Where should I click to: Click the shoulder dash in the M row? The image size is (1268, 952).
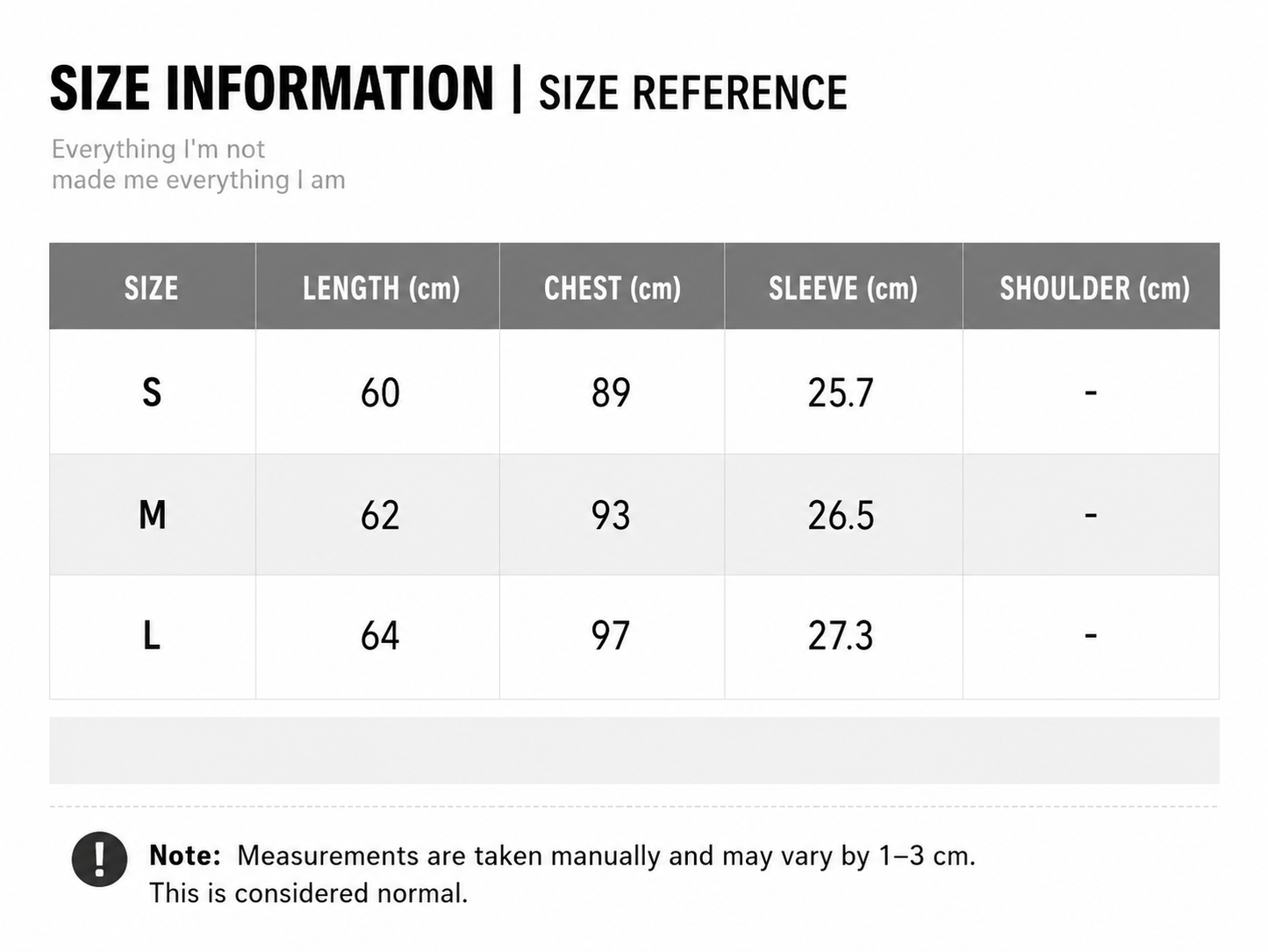pos(1091,514)
